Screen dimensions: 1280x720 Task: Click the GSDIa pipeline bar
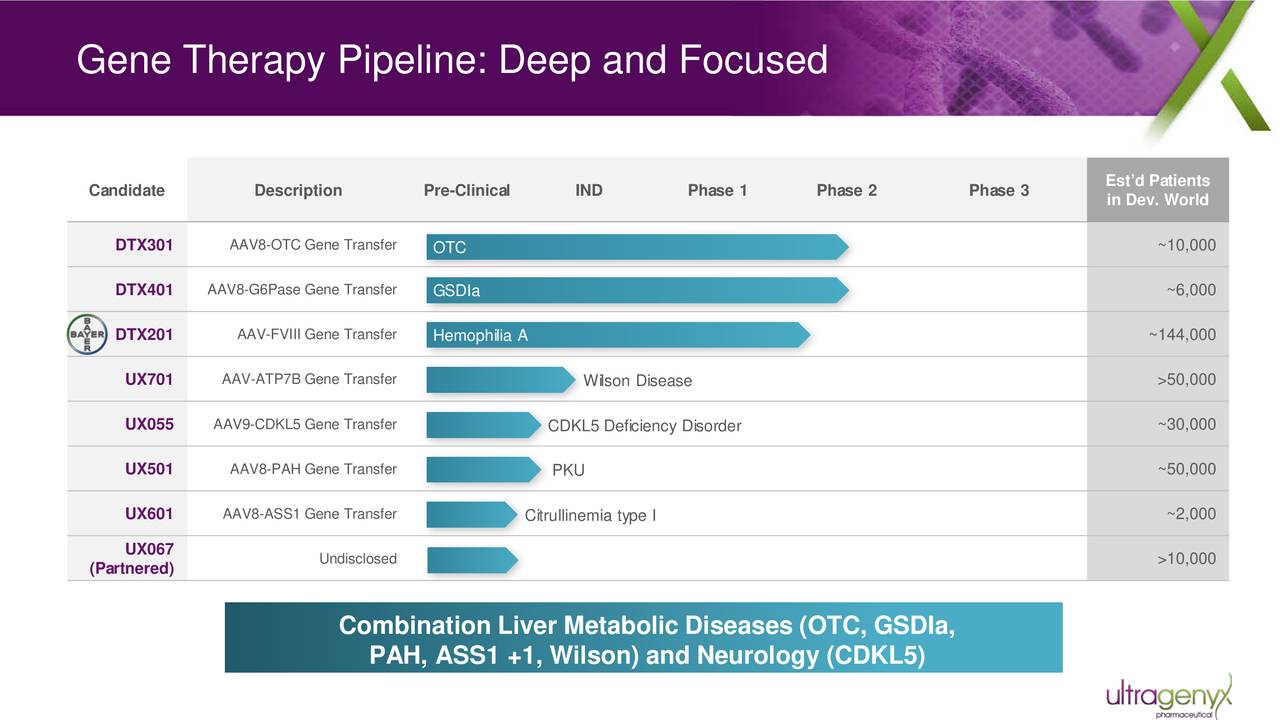(x=637, y=291)
